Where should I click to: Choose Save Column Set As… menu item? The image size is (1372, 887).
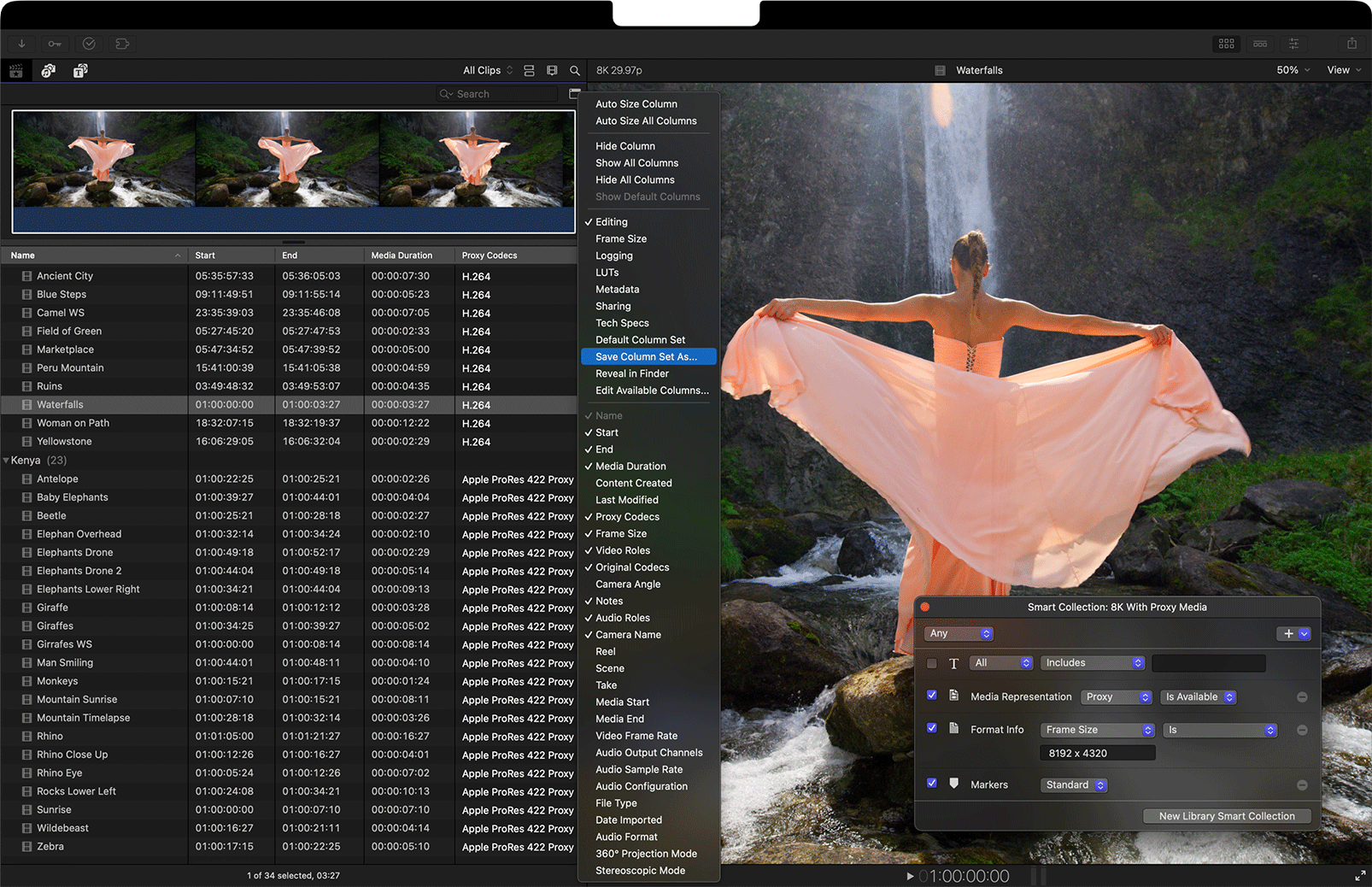(x=646, y=357)
